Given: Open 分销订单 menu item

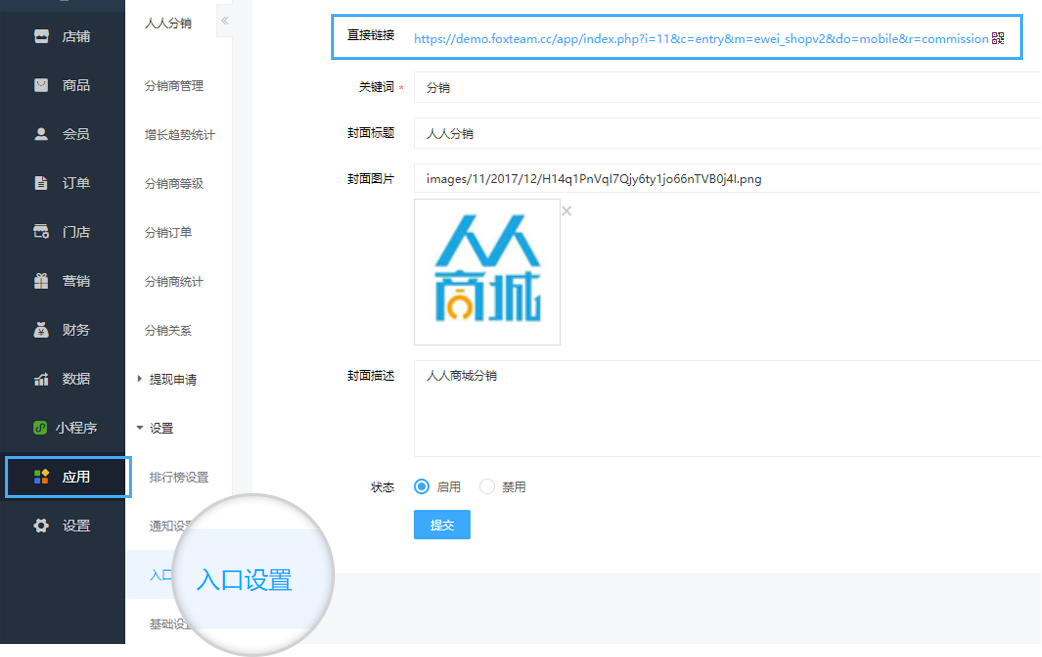Looking at the screenshot, I should click(168, 233).
